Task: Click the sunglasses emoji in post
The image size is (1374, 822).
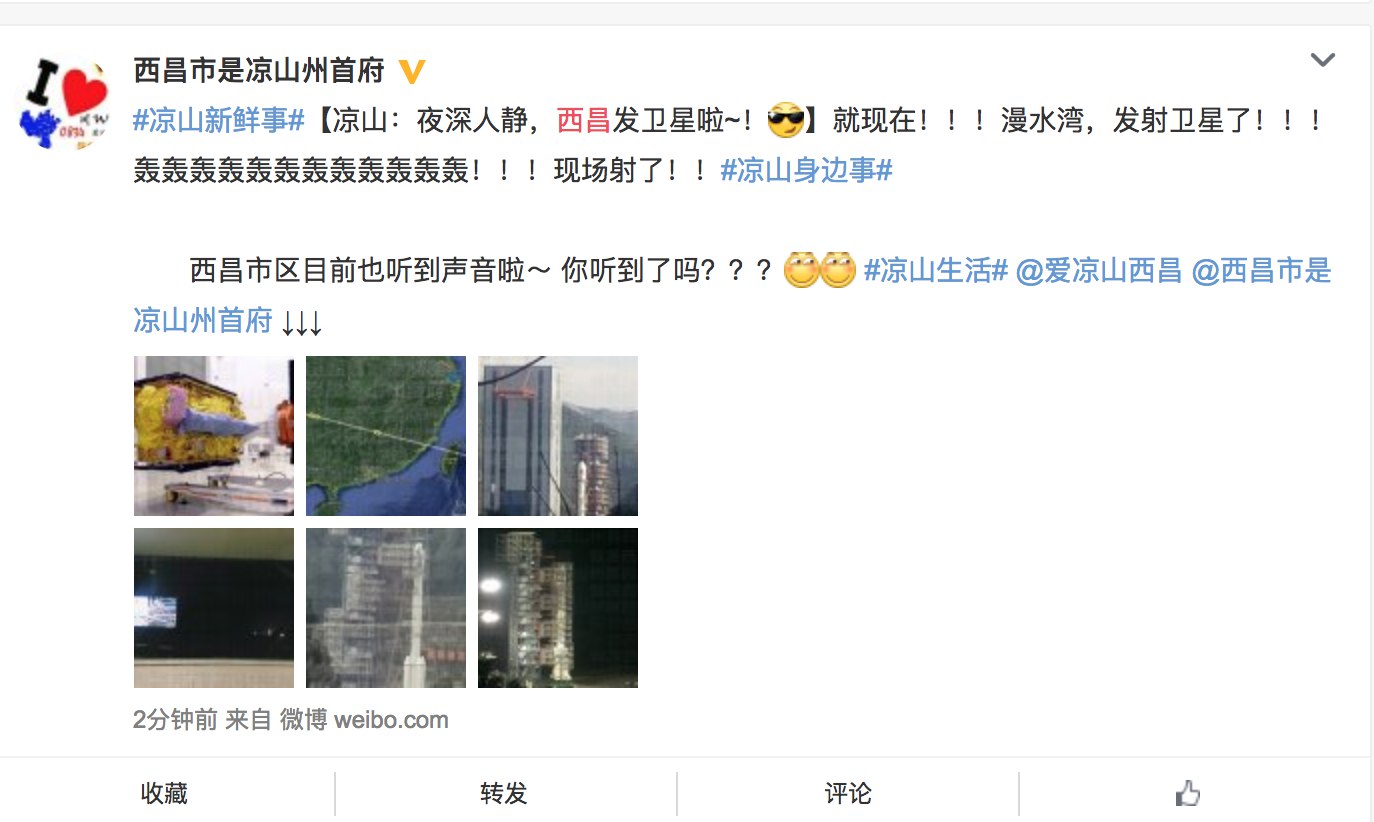Action: [x=785, y=122]
